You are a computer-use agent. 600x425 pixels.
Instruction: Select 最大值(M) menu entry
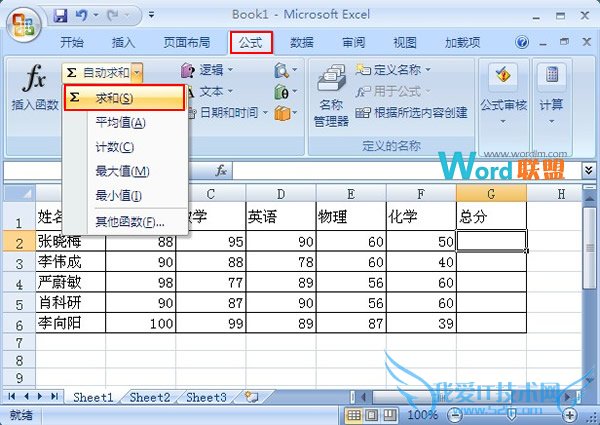[122, 171]
